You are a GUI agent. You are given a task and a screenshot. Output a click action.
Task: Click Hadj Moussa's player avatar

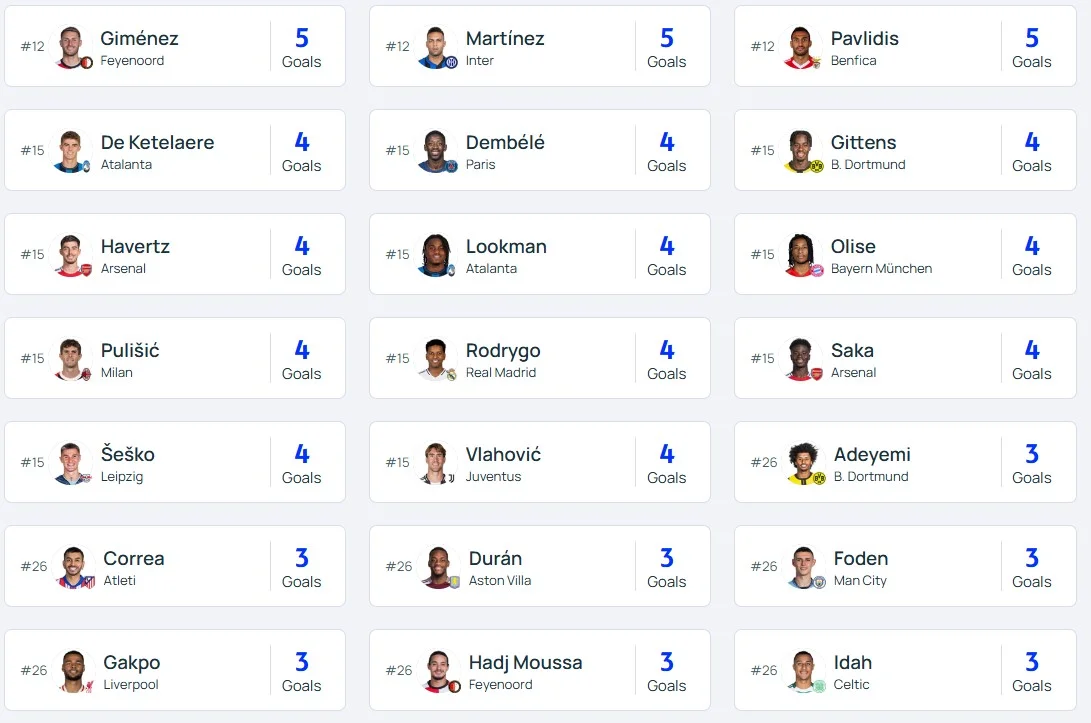coord(439,671)
